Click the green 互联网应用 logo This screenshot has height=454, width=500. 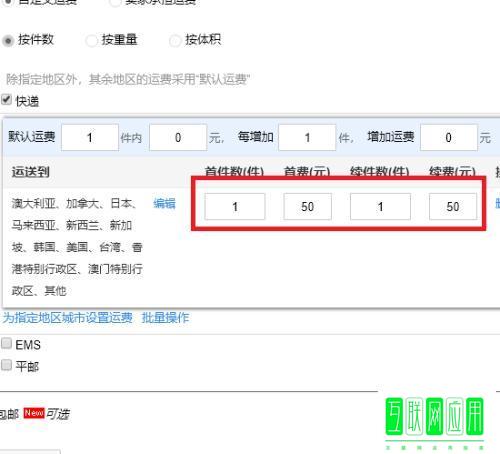coord(435,420)
